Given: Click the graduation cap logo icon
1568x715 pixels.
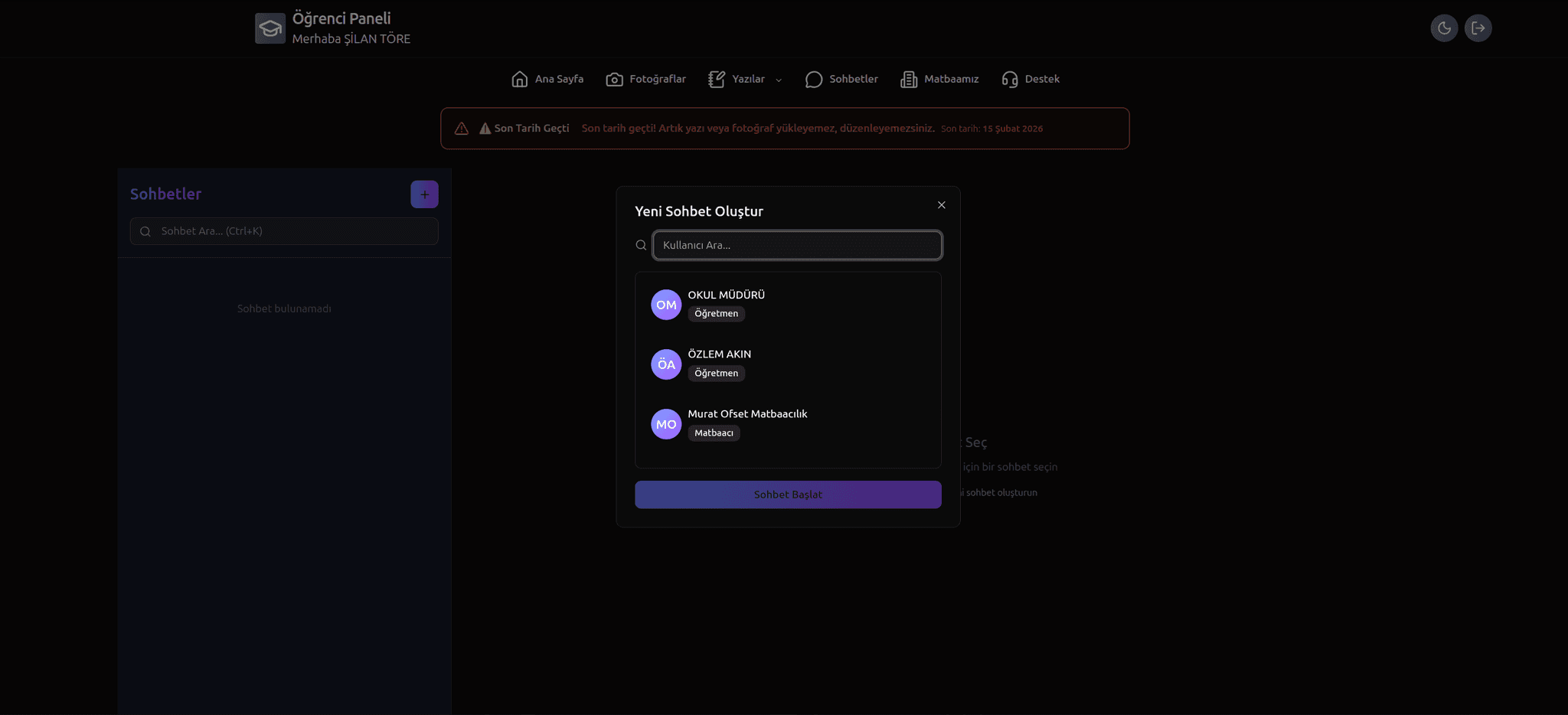Looking at the screenshot, I should click(x=269, y=28).
